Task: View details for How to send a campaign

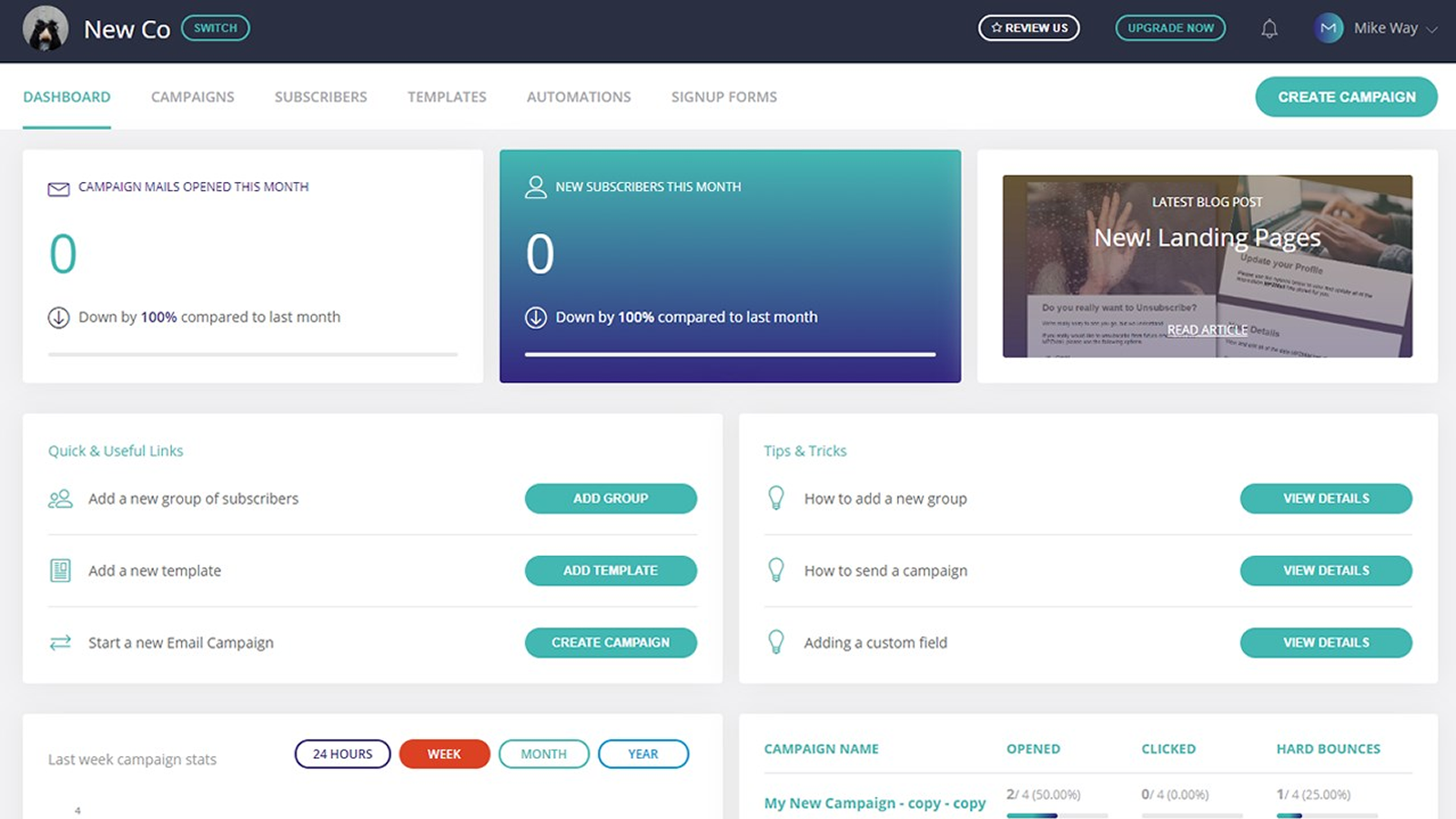Action: pyautogui.click(x=1326, y=571)
